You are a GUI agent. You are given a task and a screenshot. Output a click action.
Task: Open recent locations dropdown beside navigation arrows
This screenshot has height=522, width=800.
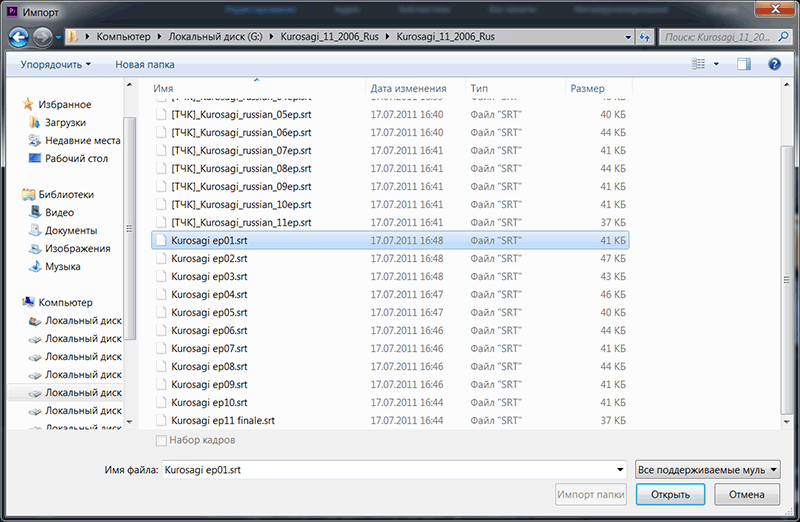(x=58, y=37)
